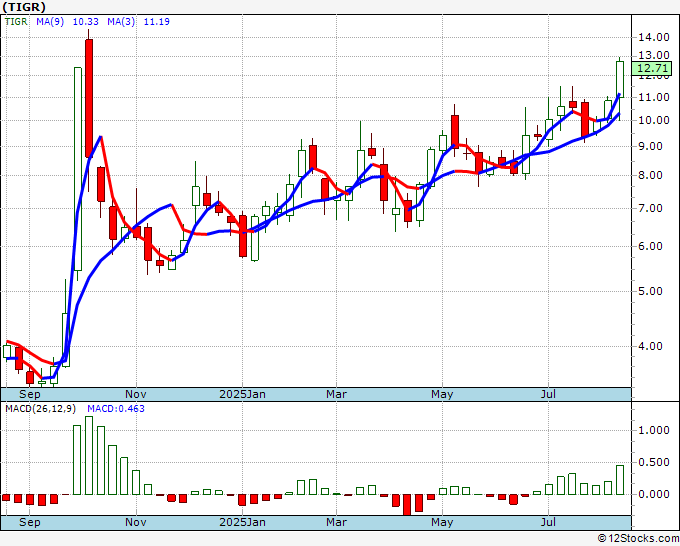
Task: Open the 12Stocks.com copyright link
Action: 638,538
